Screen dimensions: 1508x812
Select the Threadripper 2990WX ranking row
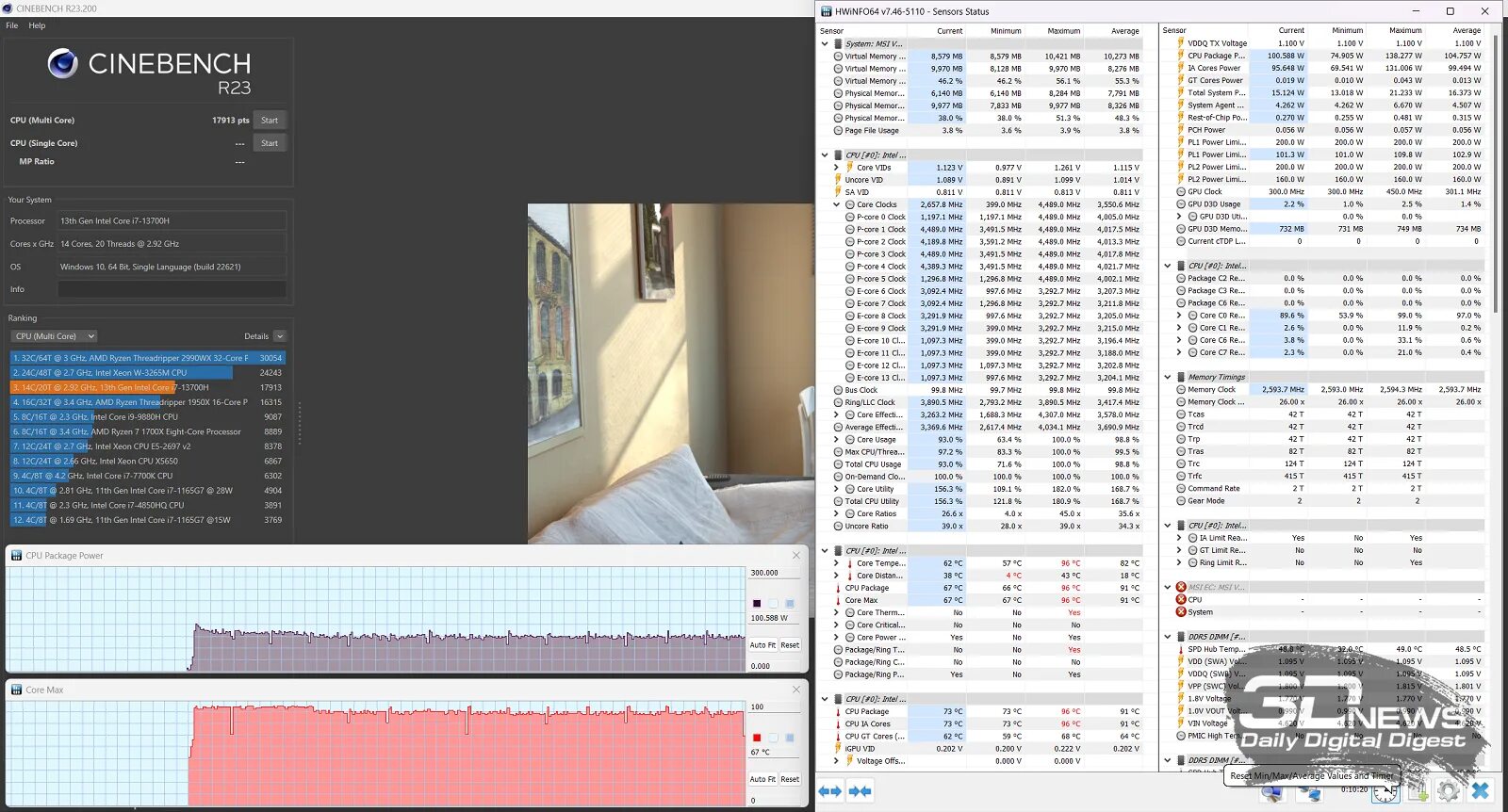[x=147, y=358]
